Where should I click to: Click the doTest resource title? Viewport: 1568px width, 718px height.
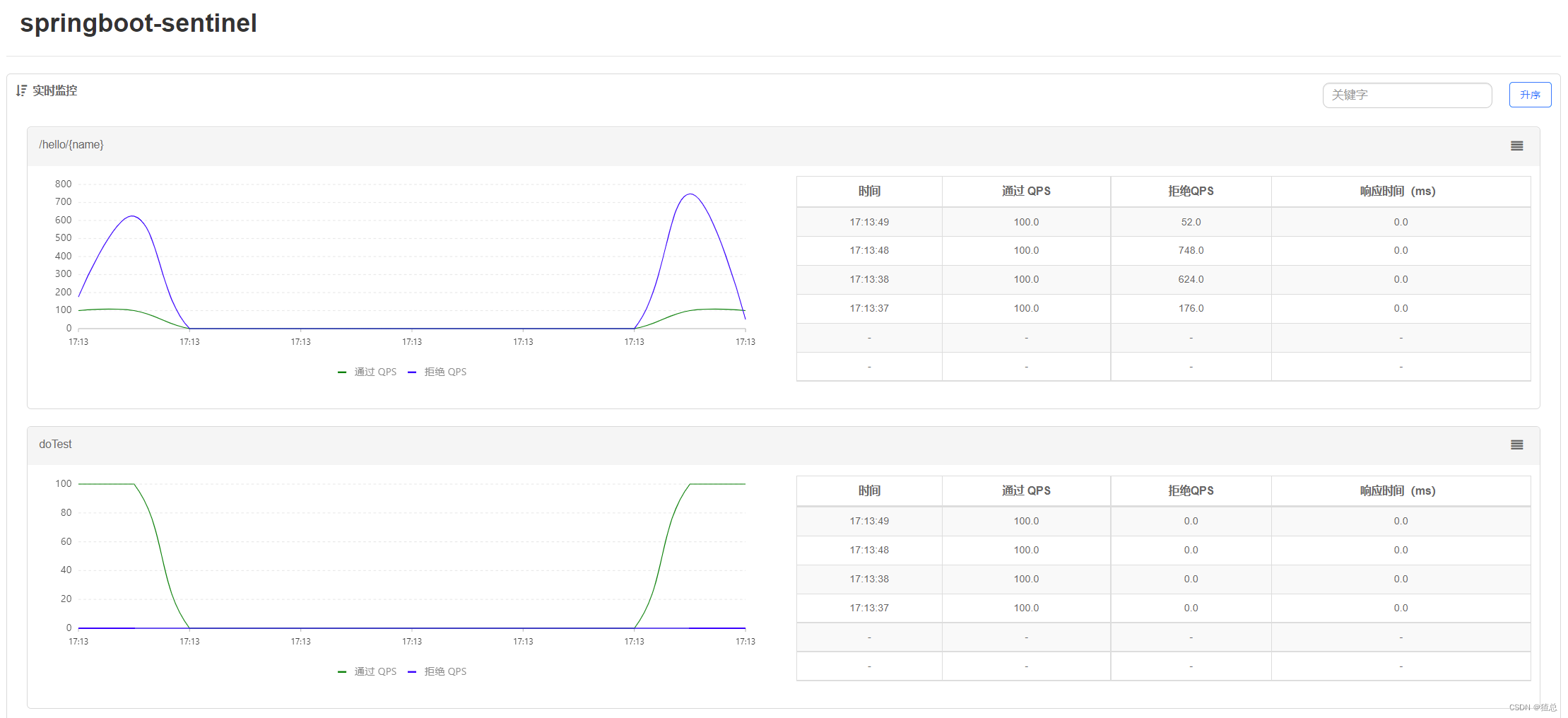click(x=55, y=444)
